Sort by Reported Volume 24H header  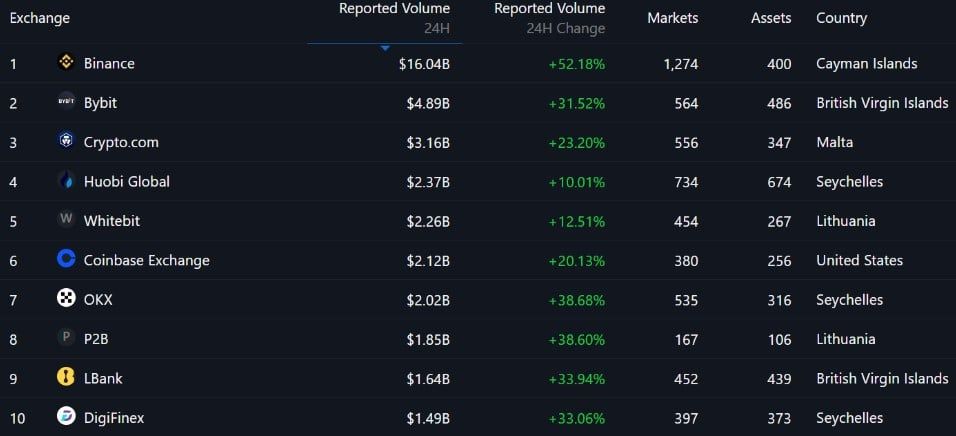coord(394,18)
